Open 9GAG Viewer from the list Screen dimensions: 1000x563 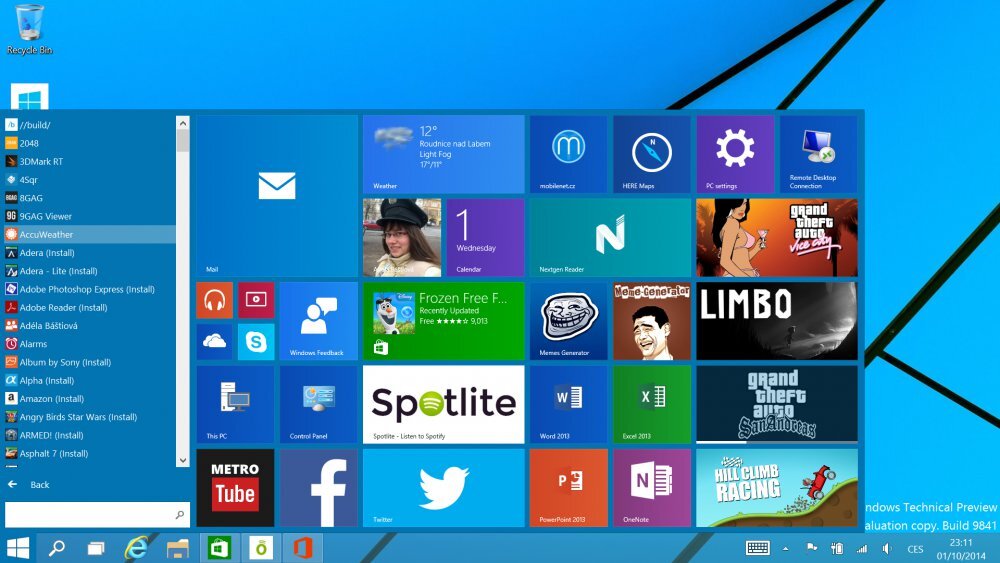pos(88,216)
